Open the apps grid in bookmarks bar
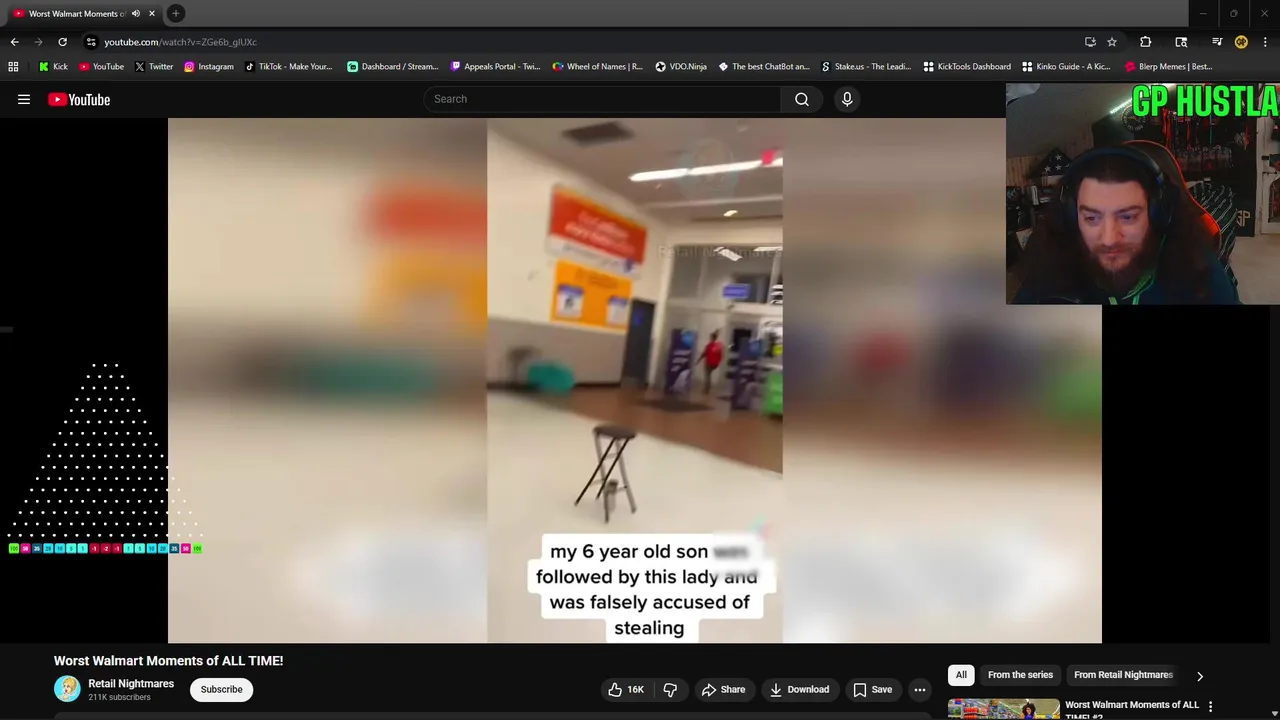This screenshot has width=1280, height=720. tap(13, 67)
